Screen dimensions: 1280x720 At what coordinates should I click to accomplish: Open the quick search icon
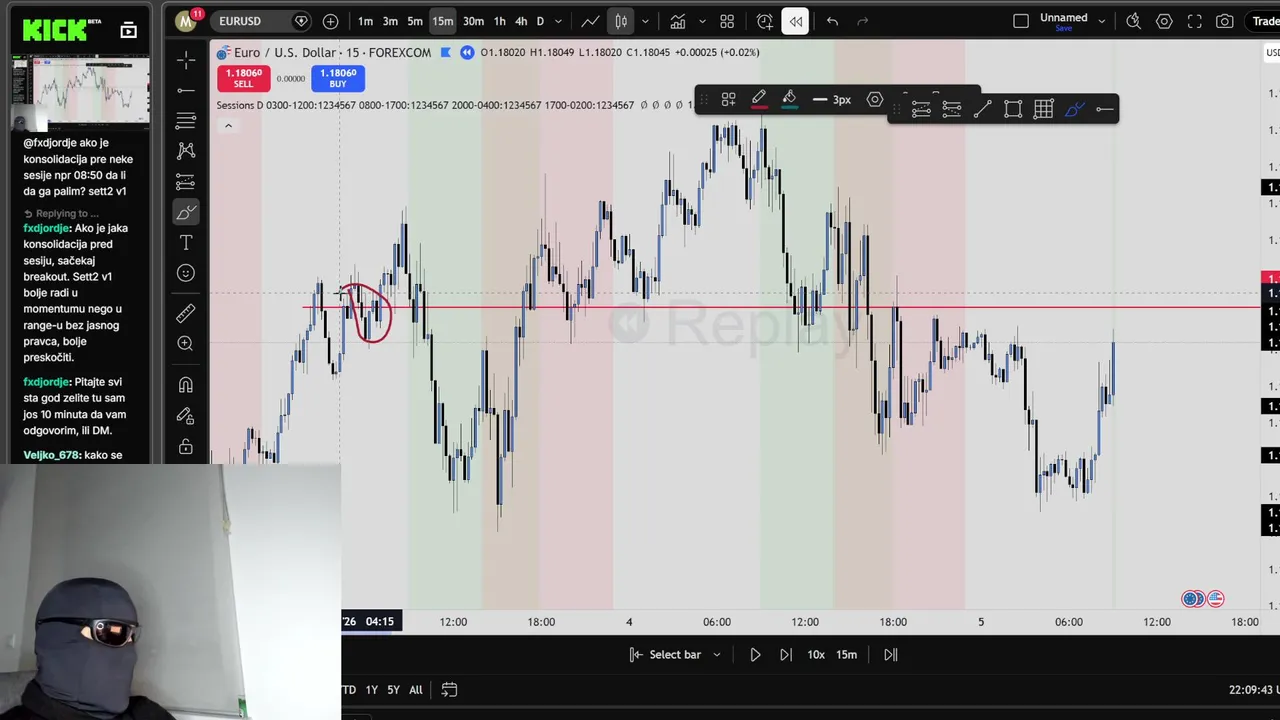click(x=1133, y=21)
